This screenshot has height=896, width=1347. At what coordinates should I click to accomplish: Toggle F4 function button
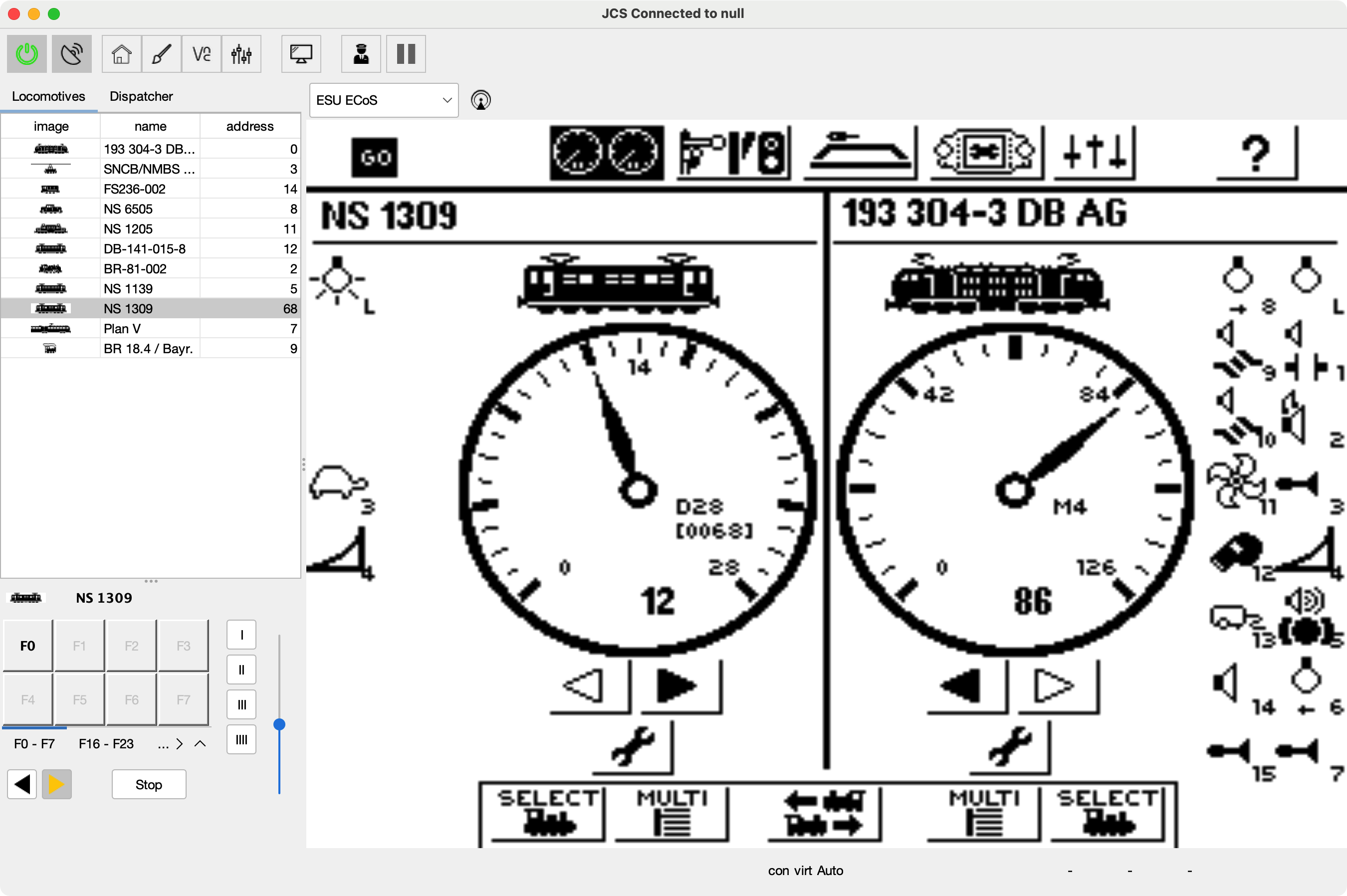(28, 699)
